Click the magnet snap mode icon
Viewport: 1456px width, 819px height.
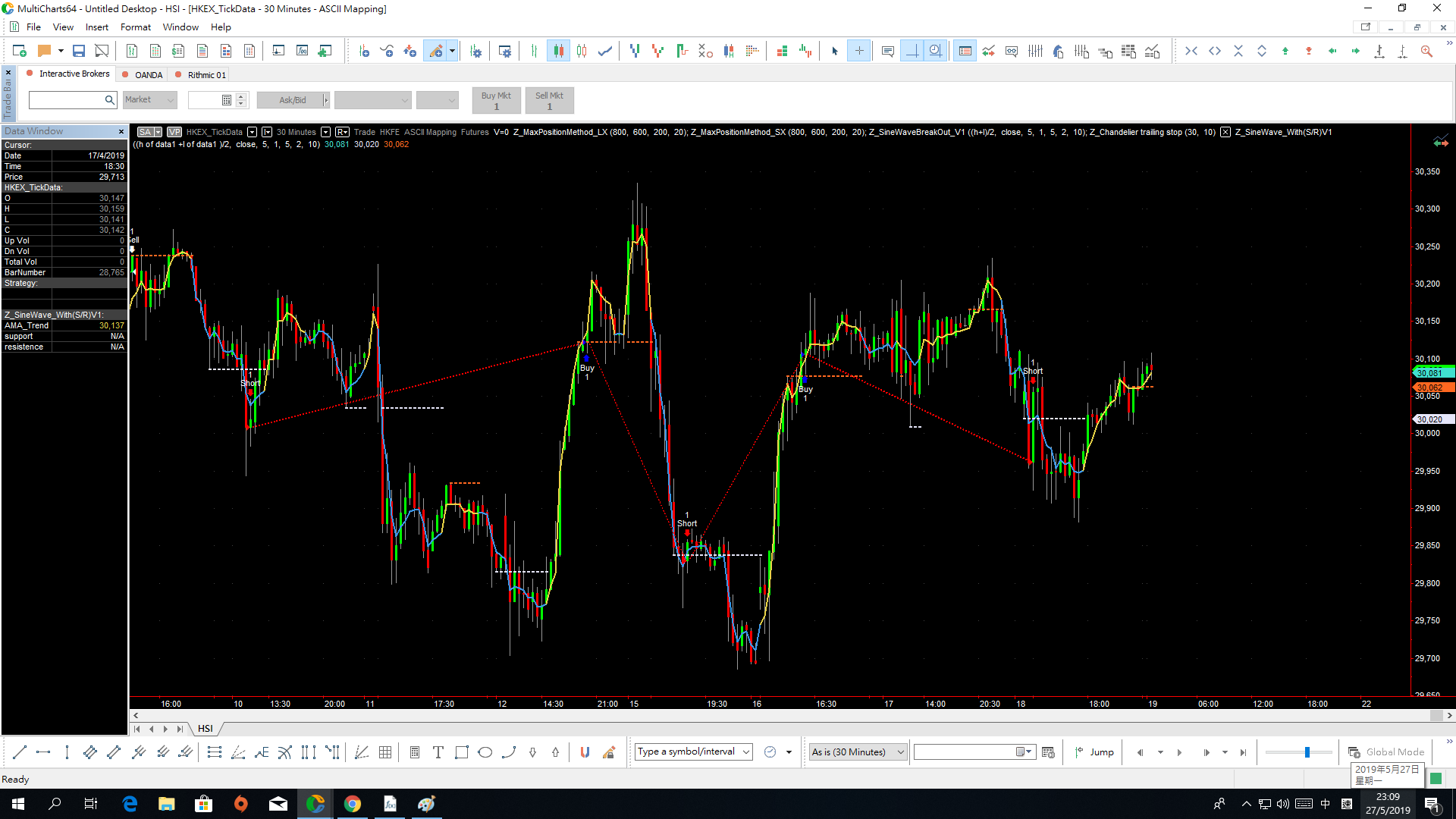[585, 752]
